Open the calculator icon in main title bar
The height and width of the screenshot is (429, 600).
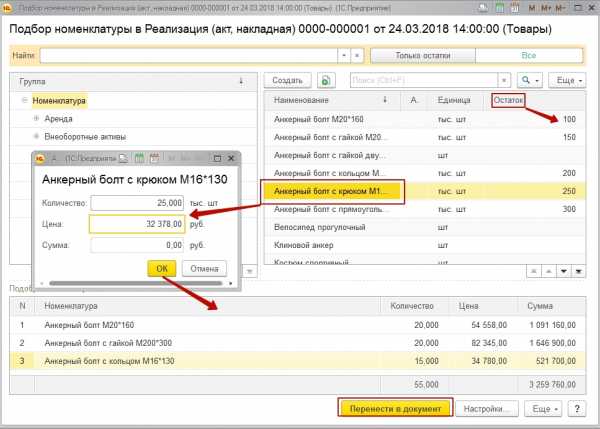[x=499, y=8]
